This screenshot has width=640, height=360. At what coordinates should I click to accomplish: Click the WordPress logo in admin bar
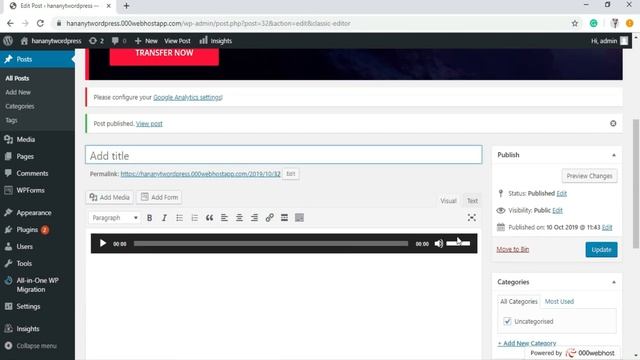click(x=8, y=41)
